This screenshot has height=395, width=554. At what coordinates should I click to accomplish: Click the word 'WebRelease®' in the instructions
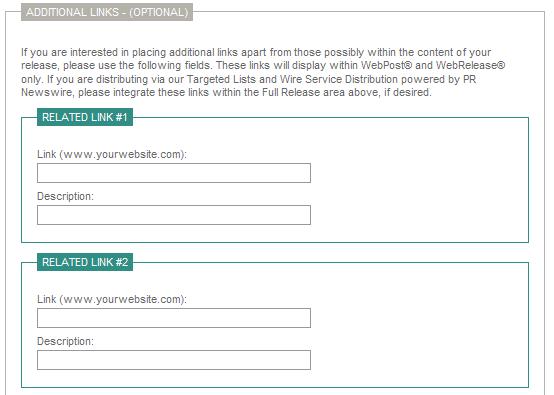470,65
